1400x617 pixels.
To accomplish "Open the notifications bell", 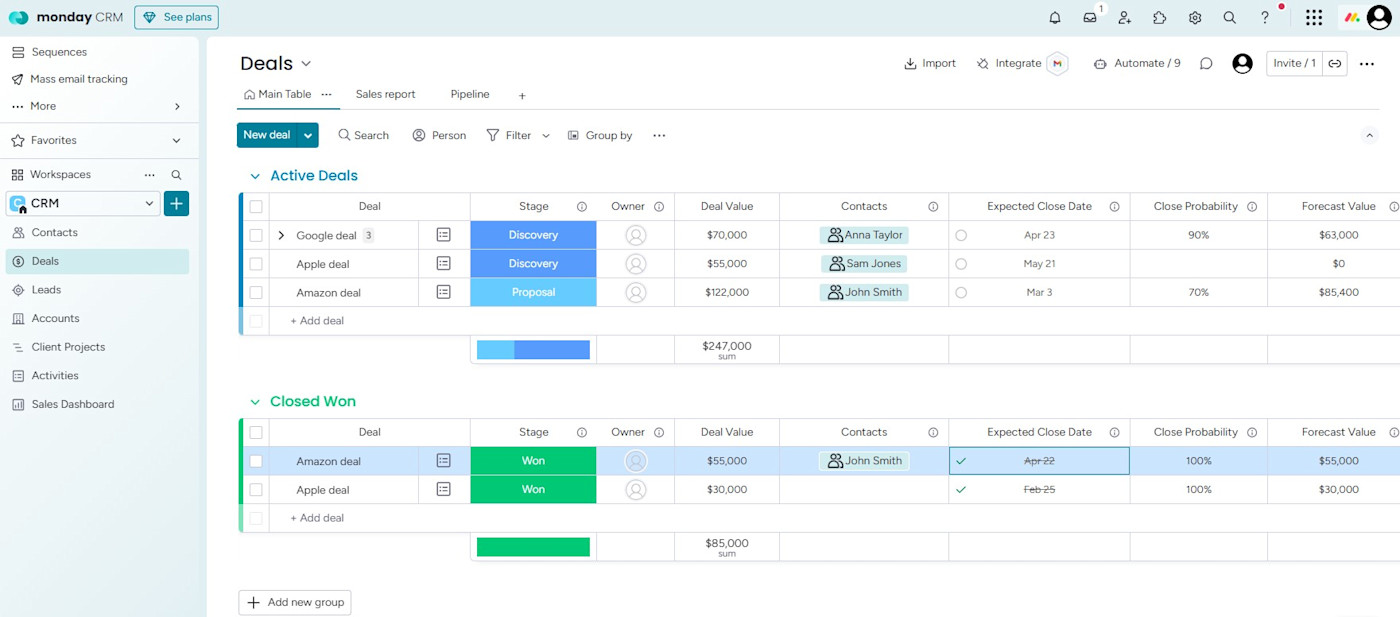I will tap(1054, 18).
